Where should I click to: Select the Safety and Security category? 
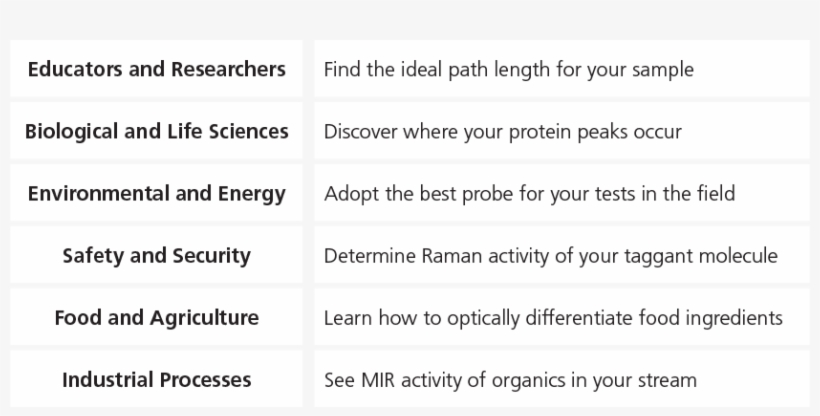pos(157,255)
